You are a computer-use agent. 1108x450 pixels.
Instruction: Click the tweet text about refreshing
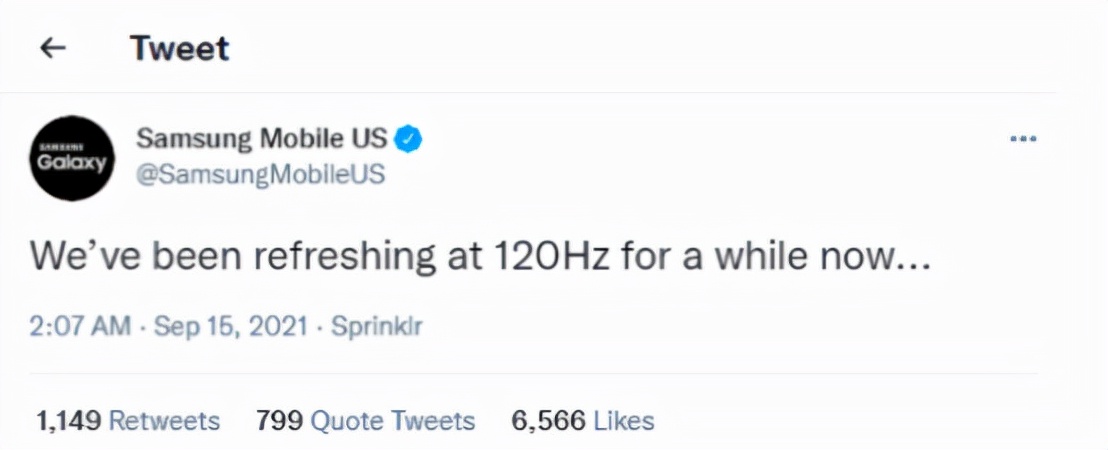480,256
